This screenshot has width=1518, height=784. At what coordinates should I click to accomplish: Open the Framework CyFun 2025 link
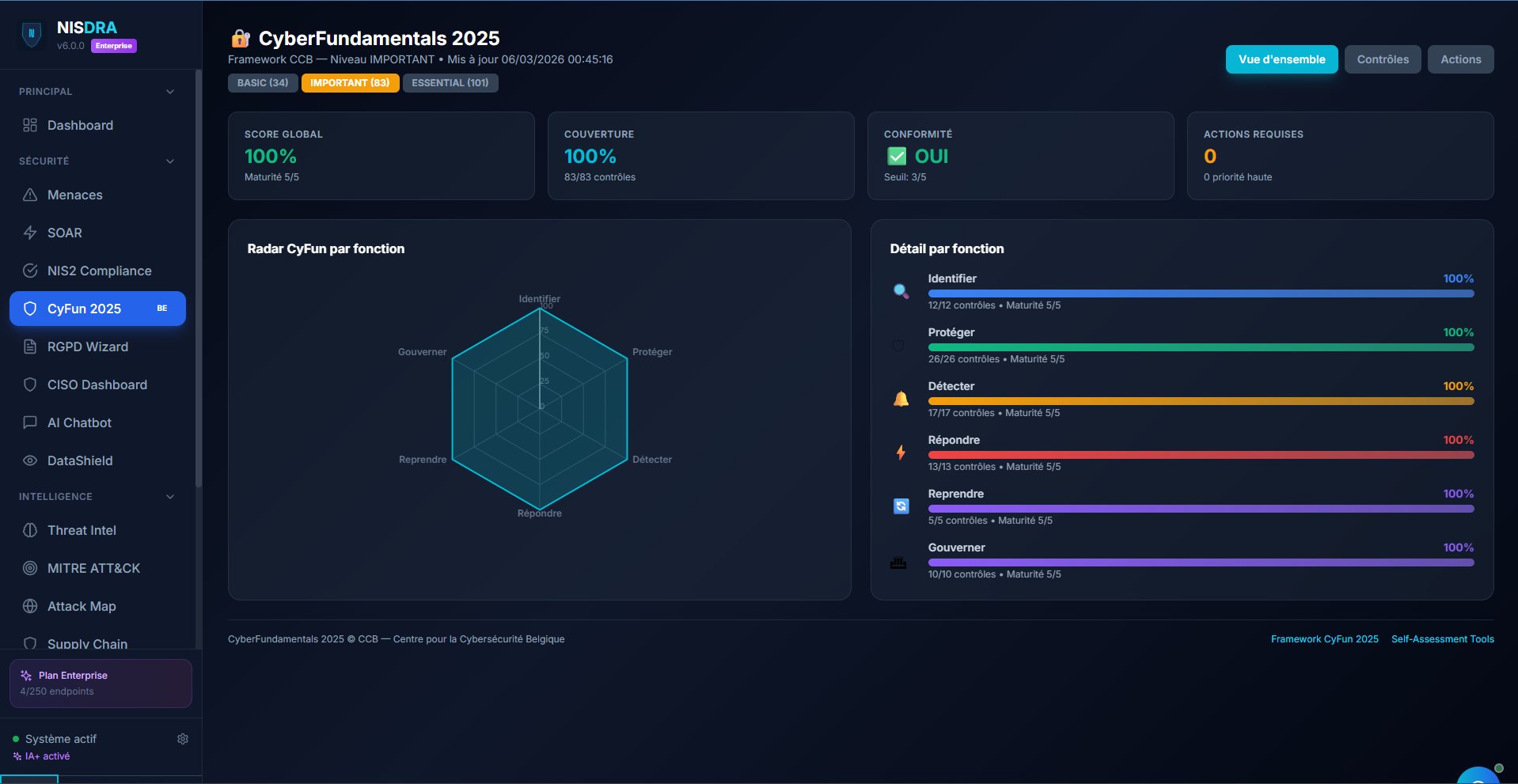point(1325,639)
